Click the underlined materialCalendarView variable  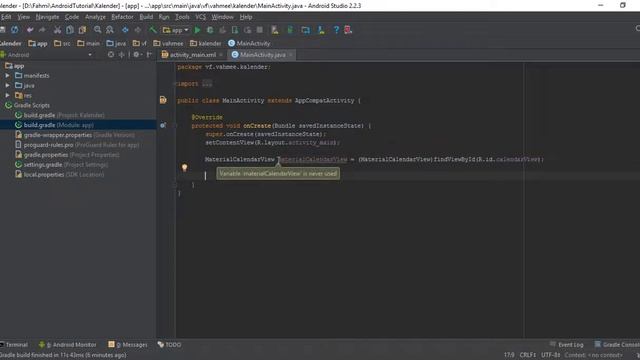pyautogui.click(x=313, y=159)
